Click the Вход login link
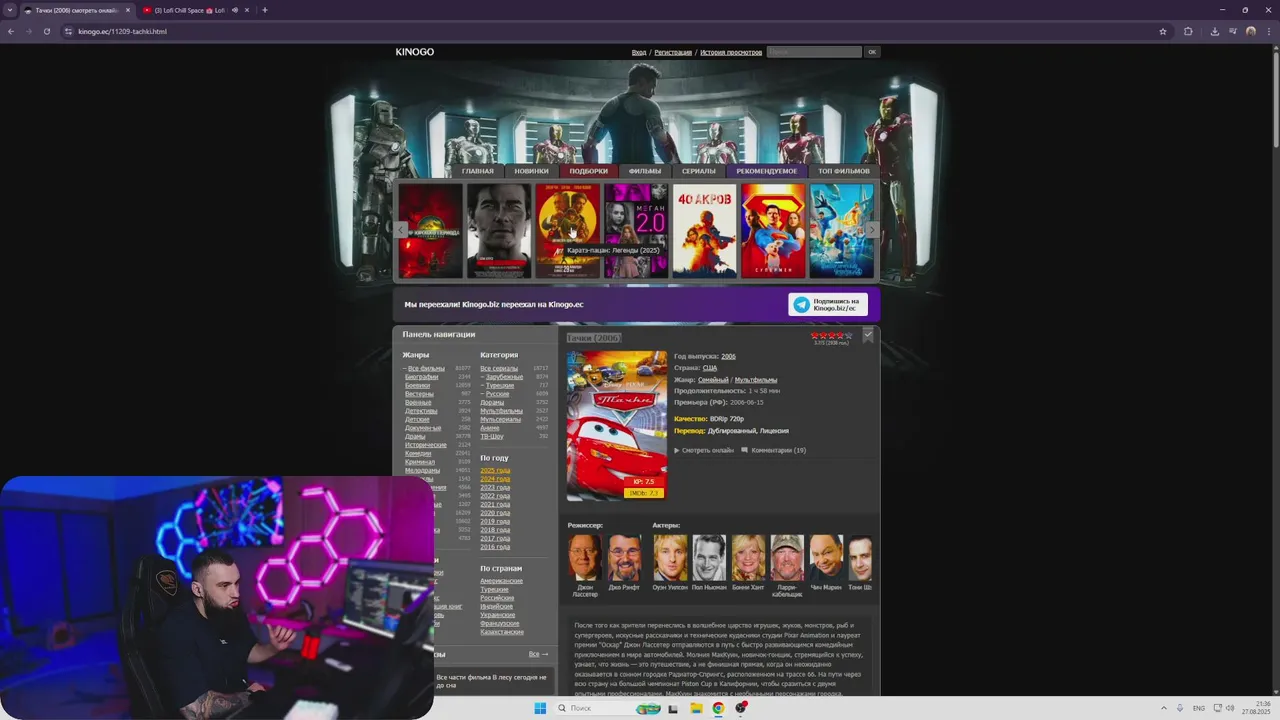 tap(639, 52)
